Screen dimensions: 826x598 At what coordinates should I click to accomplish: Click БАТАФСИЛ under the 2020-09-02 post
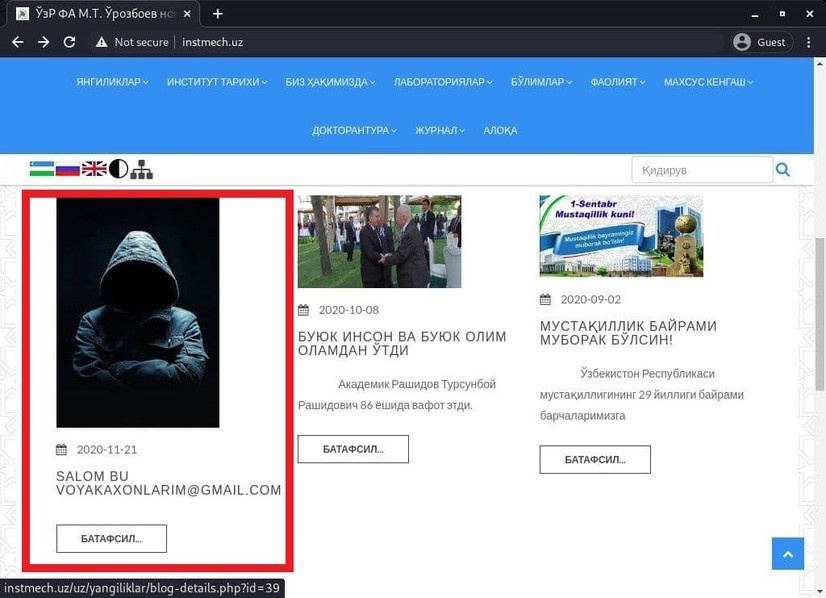tap(595, 459)
